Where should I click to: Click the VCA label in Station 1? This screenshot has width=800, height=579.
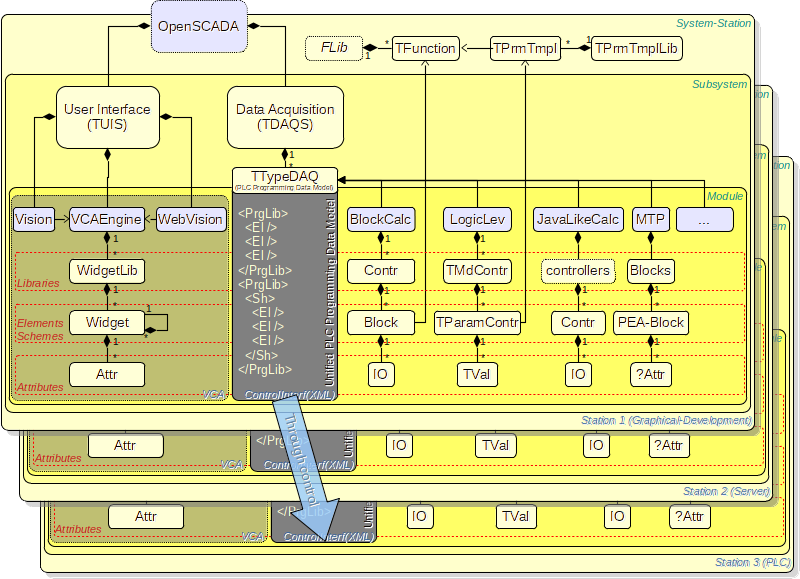point(213,394)
